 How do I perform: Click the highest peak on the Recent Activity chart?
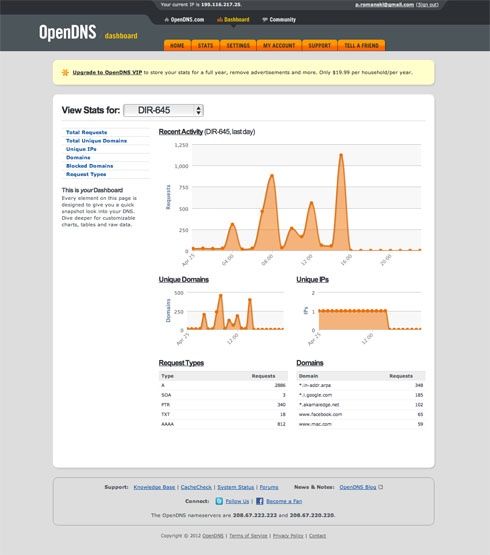coord(341,154)
